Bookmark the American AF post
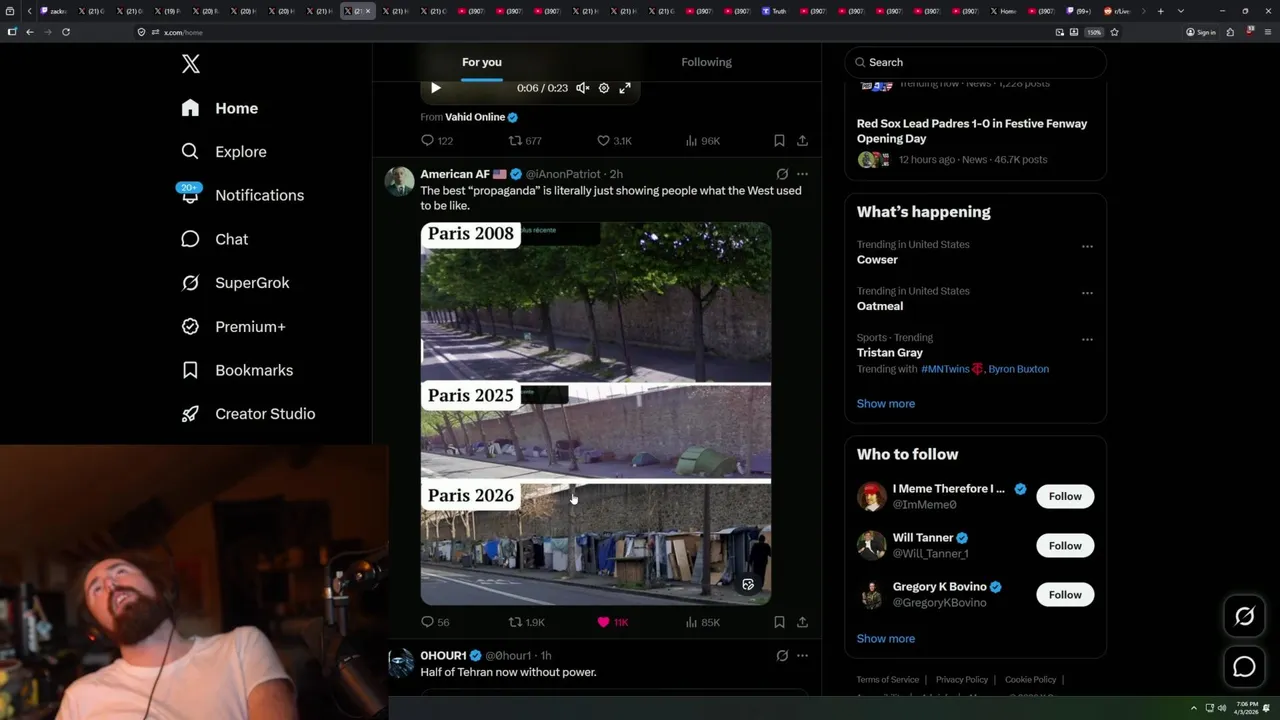1280x720 pixels. [779, 622]
